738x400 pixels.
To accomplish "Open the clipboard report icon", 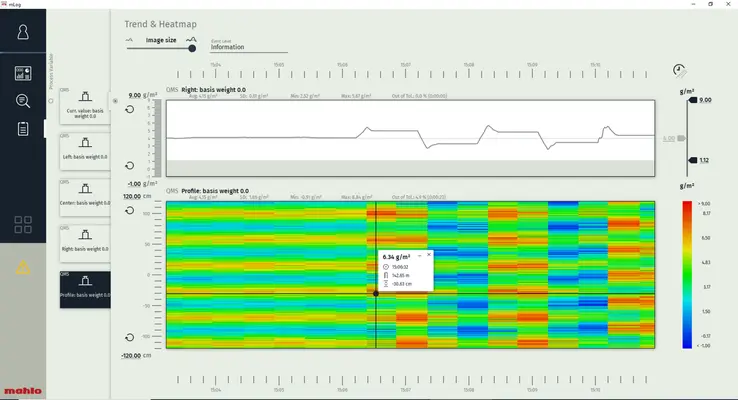I will coord(22,129).
